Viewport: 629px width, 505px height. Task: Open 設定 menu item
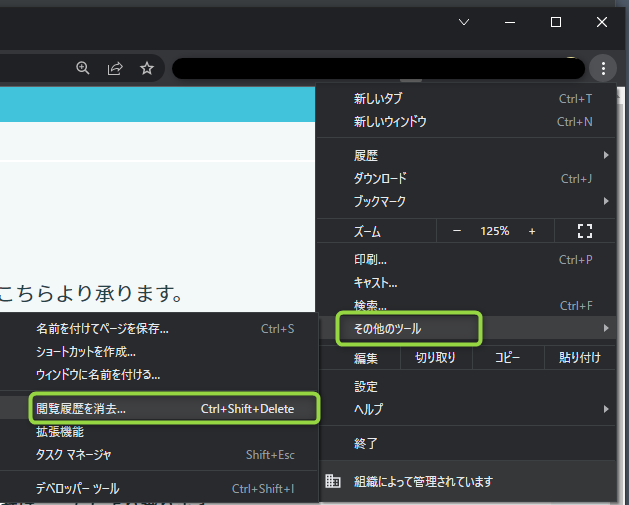pos(466,387)
